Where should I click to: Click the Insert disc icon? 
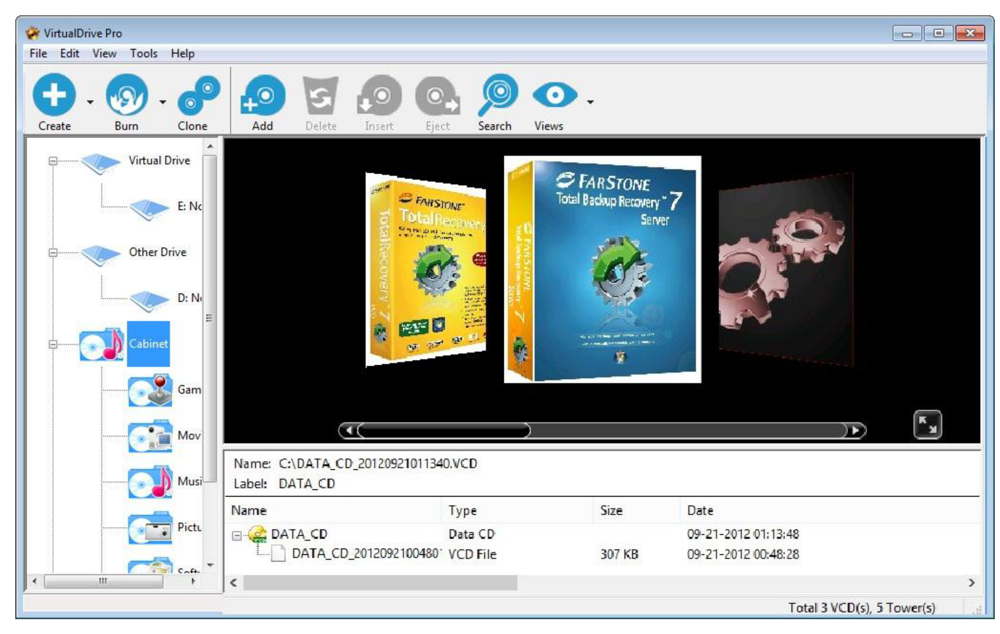tap(379, 96)
